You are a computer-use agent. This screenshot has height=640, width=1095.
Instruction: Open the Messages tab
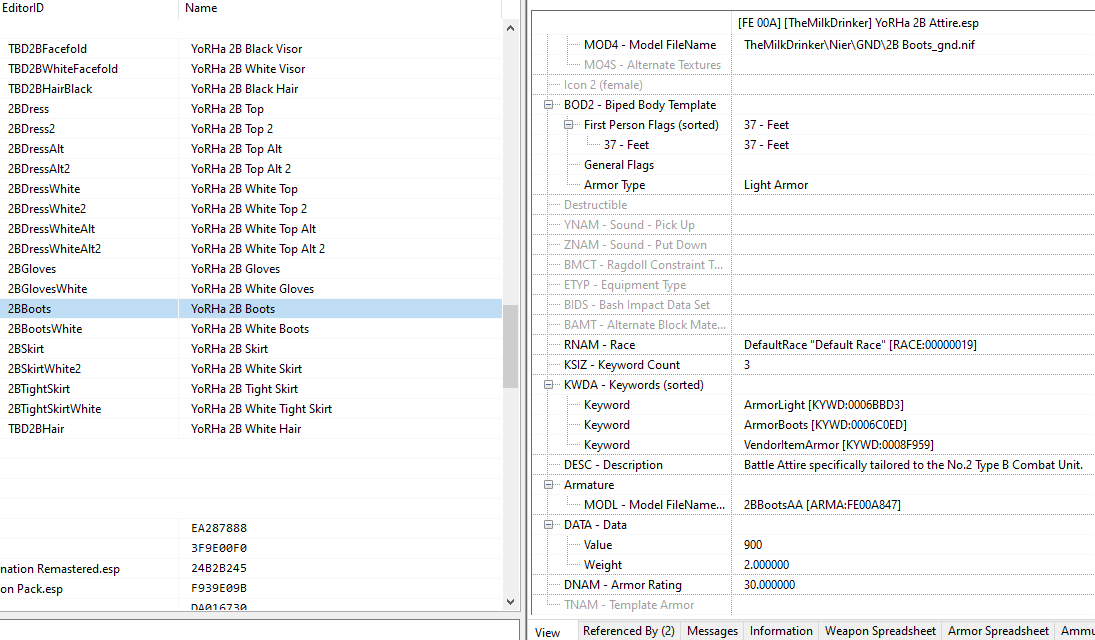tap(712, 631)
